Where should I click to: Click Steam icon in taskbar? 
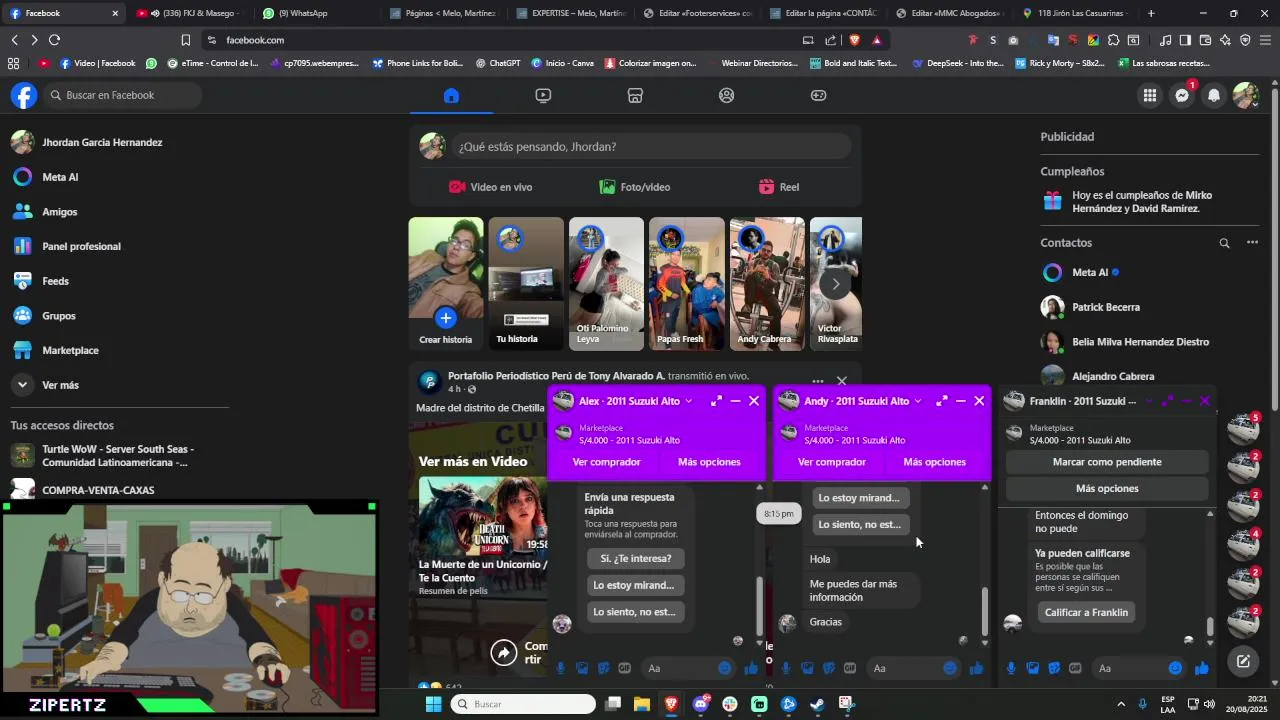tap(817, 704)
